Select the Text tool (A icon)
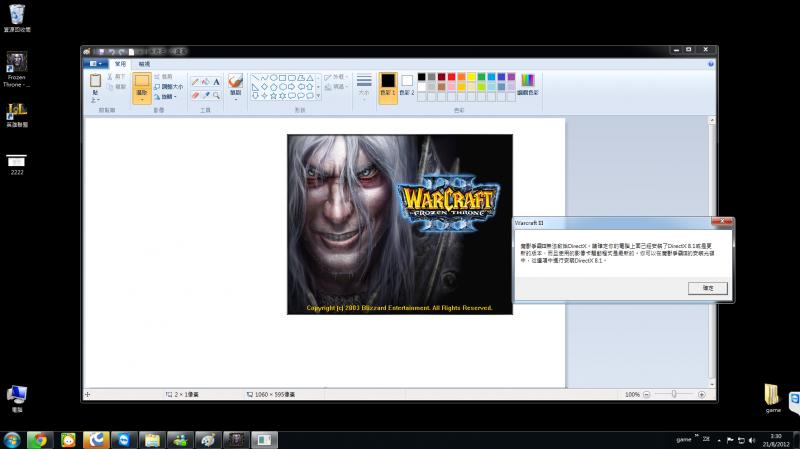 click(x=217, y=81)
